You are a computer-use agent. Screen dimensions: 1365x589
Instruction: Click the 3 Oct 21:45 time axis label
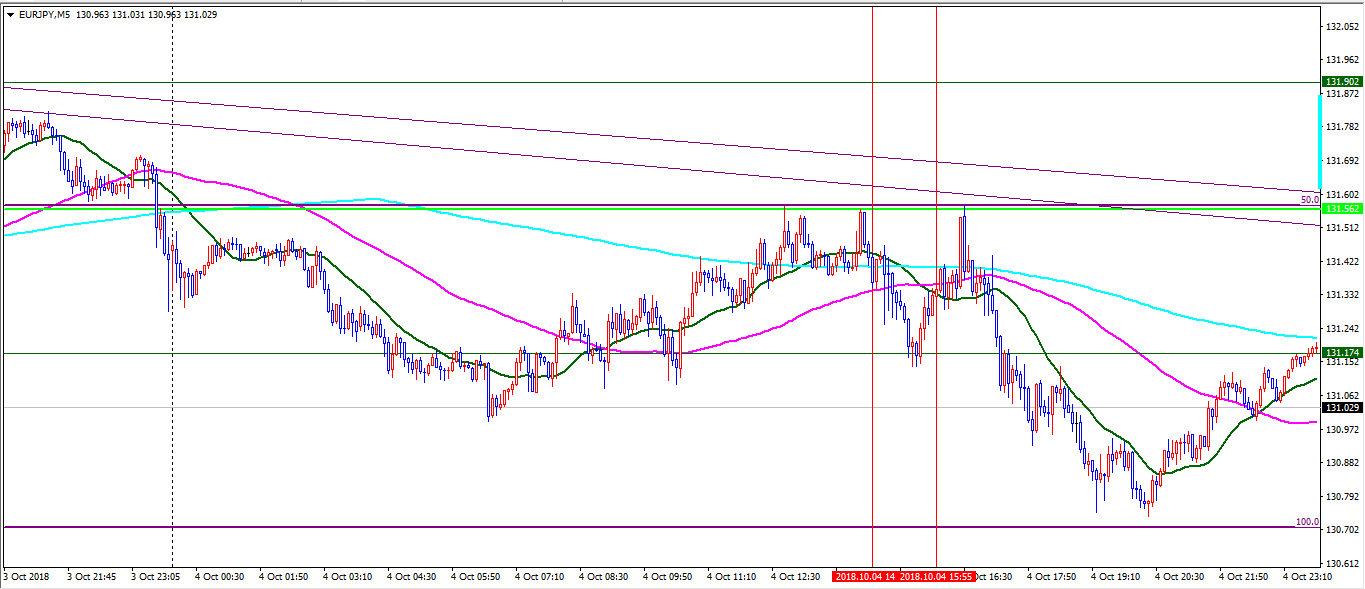pos(92,577)
